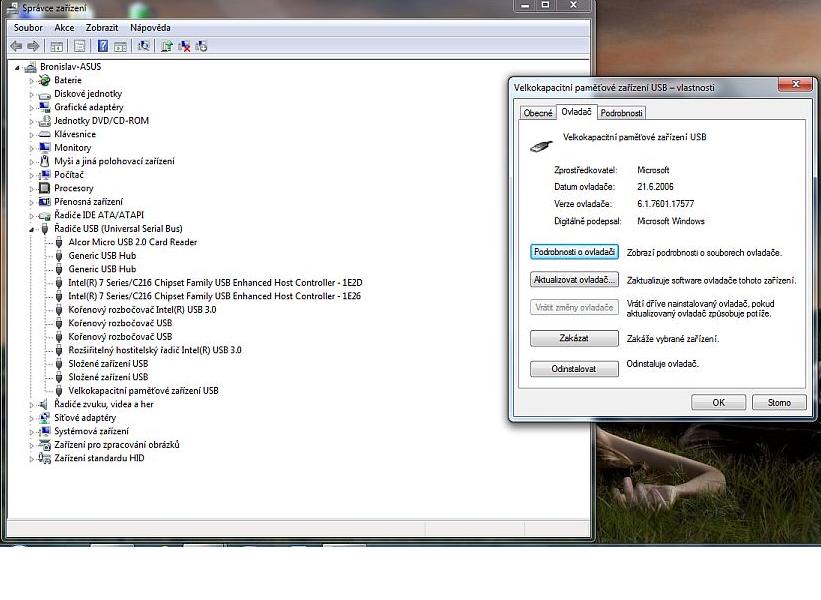Click the Back arrow toolbar icon
Screen dimensions: 821x600
[x=17, y=46]
